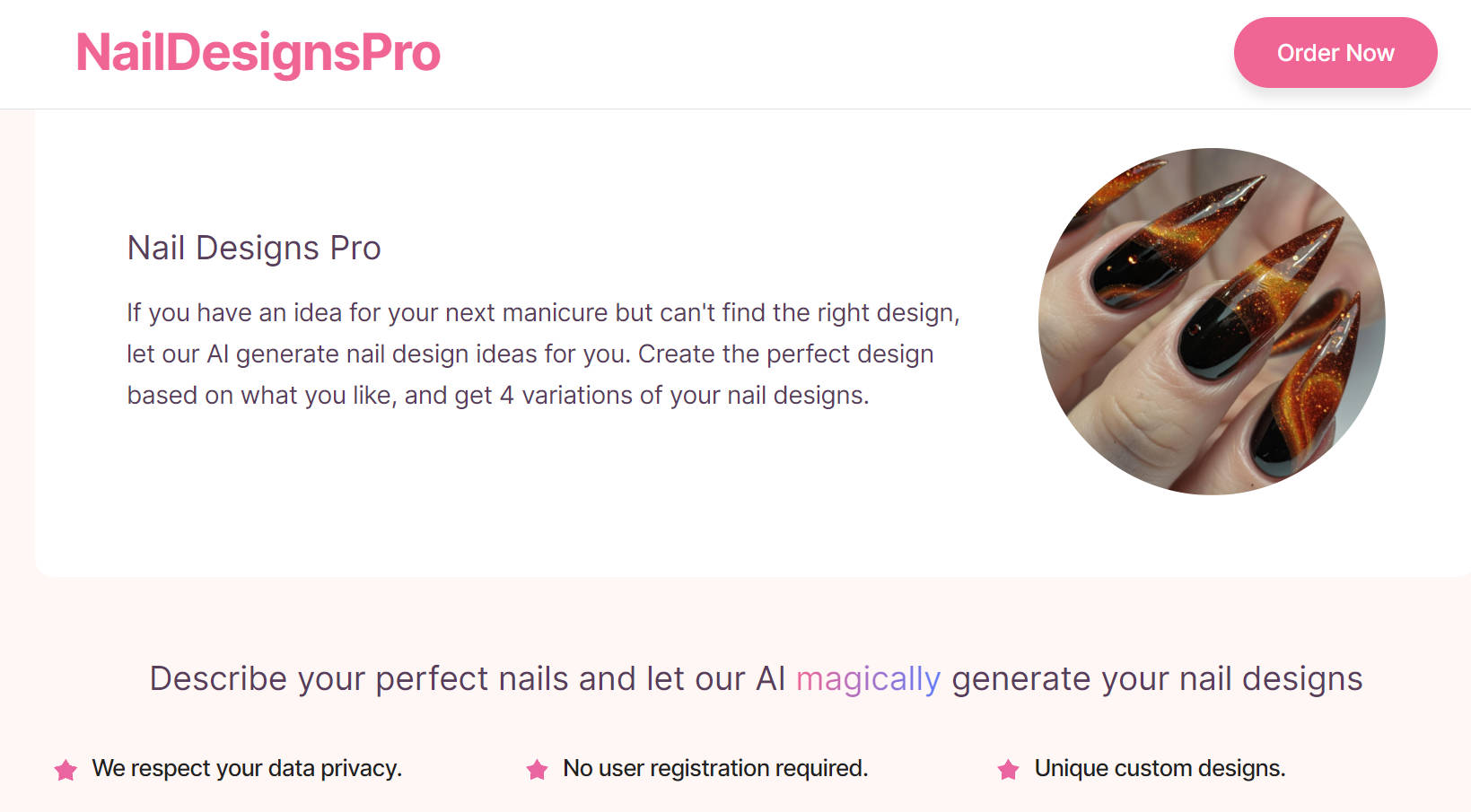Click the pink star beside "Unique custom designs"
Screen dimensions: 1471x812
[1011, 769]
